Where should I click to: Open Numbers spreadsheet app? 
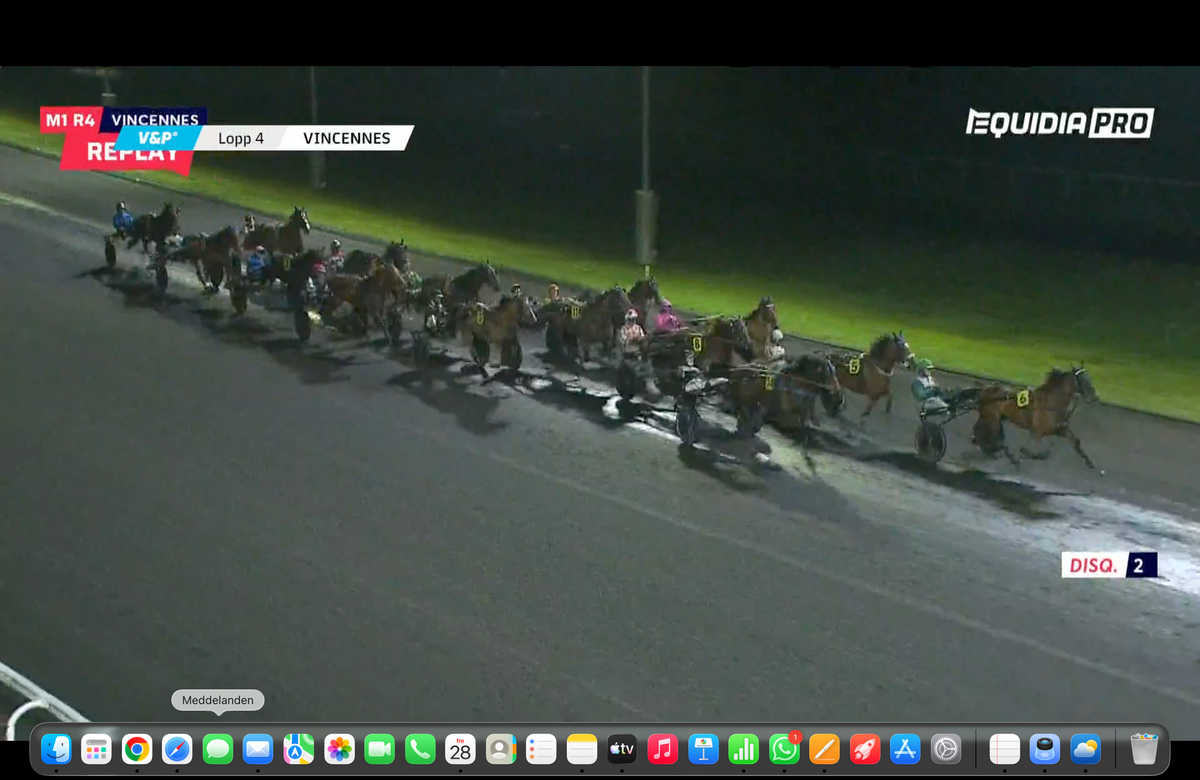743,748
